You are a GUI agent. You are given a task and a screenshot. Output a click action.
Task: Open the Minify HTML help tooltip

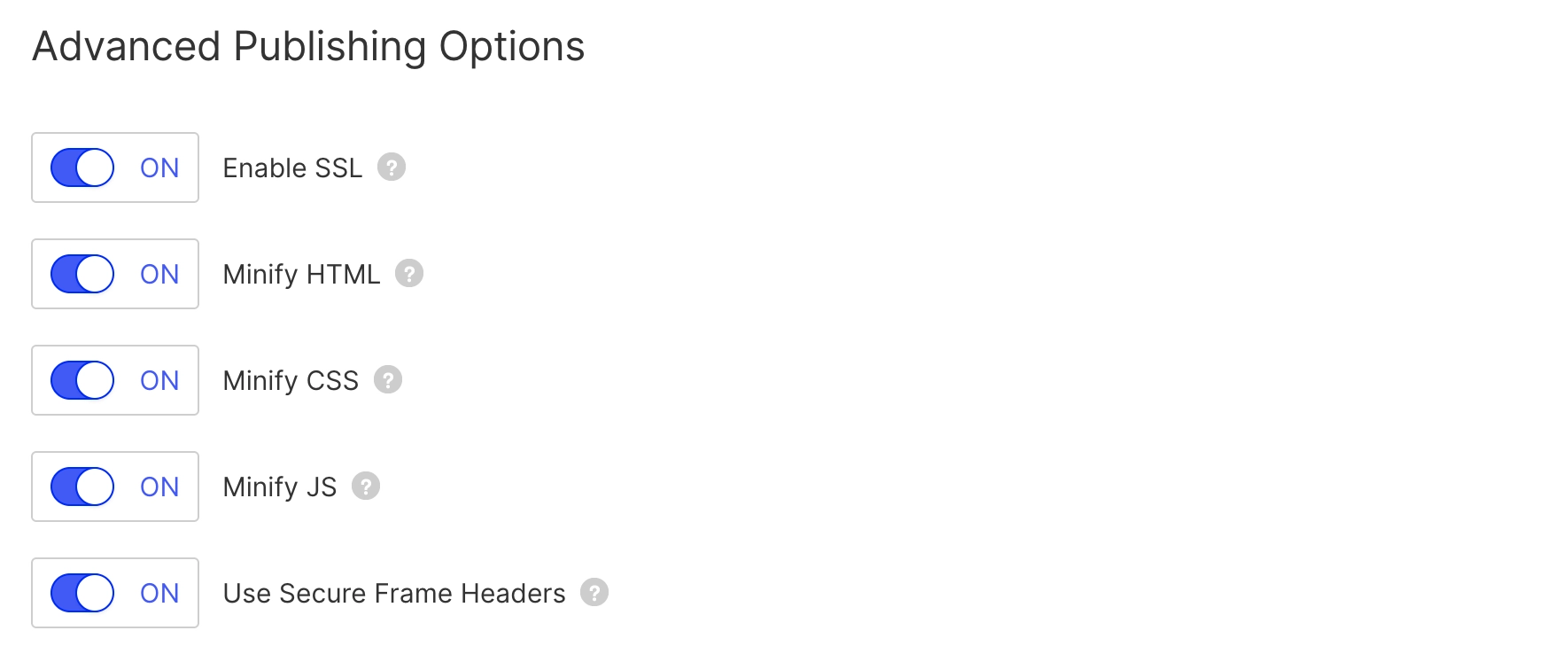[x=410, y=274]
